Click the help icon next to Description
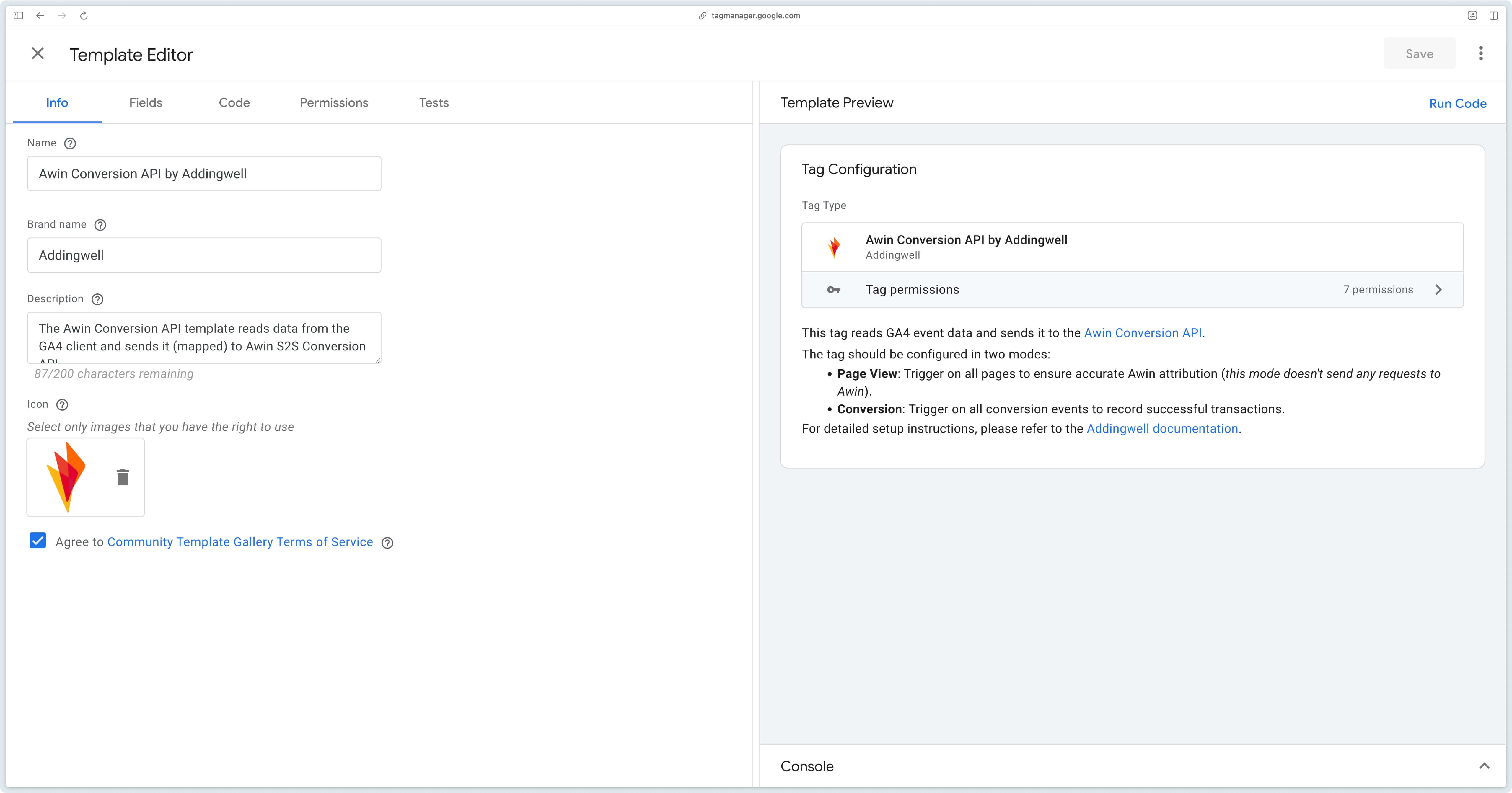The width and height of the screenshot is (1512, 793). tap(97, 299)
